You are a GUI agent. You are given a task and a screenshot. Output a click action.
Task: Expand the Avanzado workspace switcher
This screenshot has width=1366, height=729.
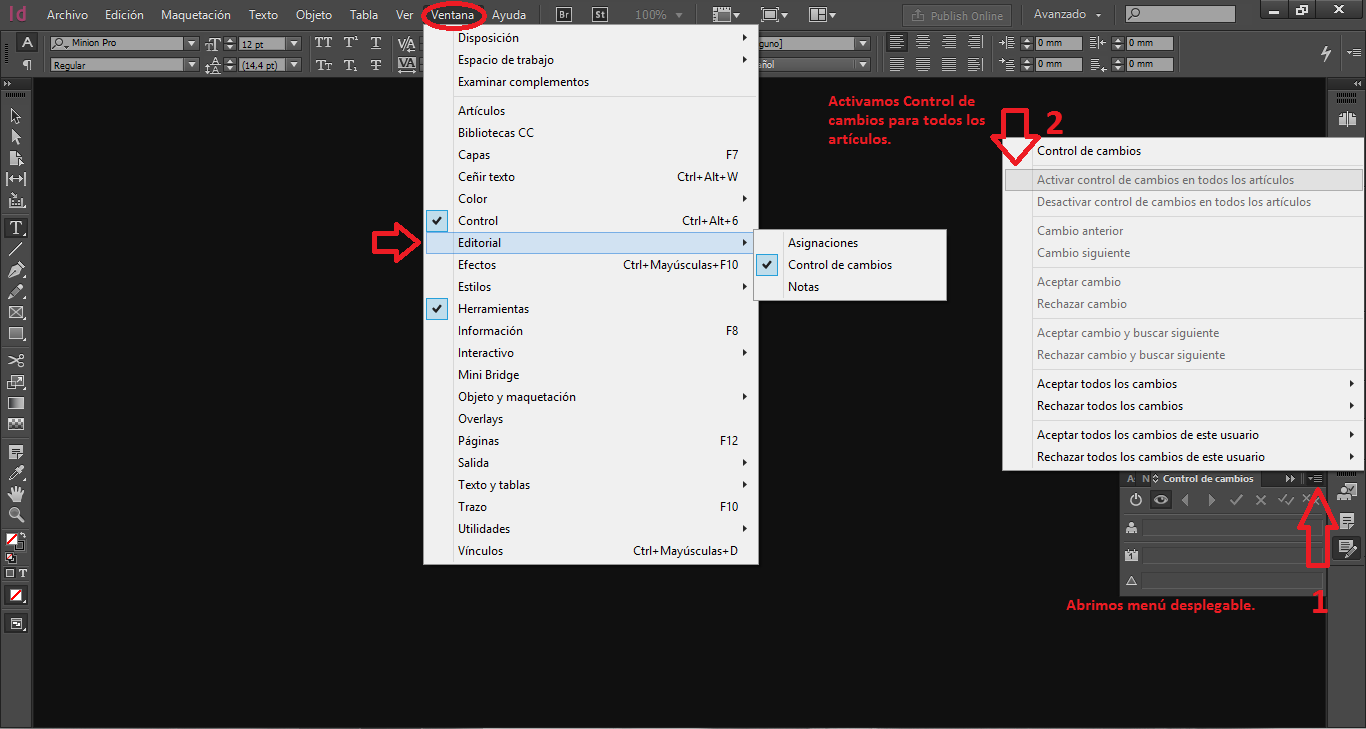tap(1067, 15)
